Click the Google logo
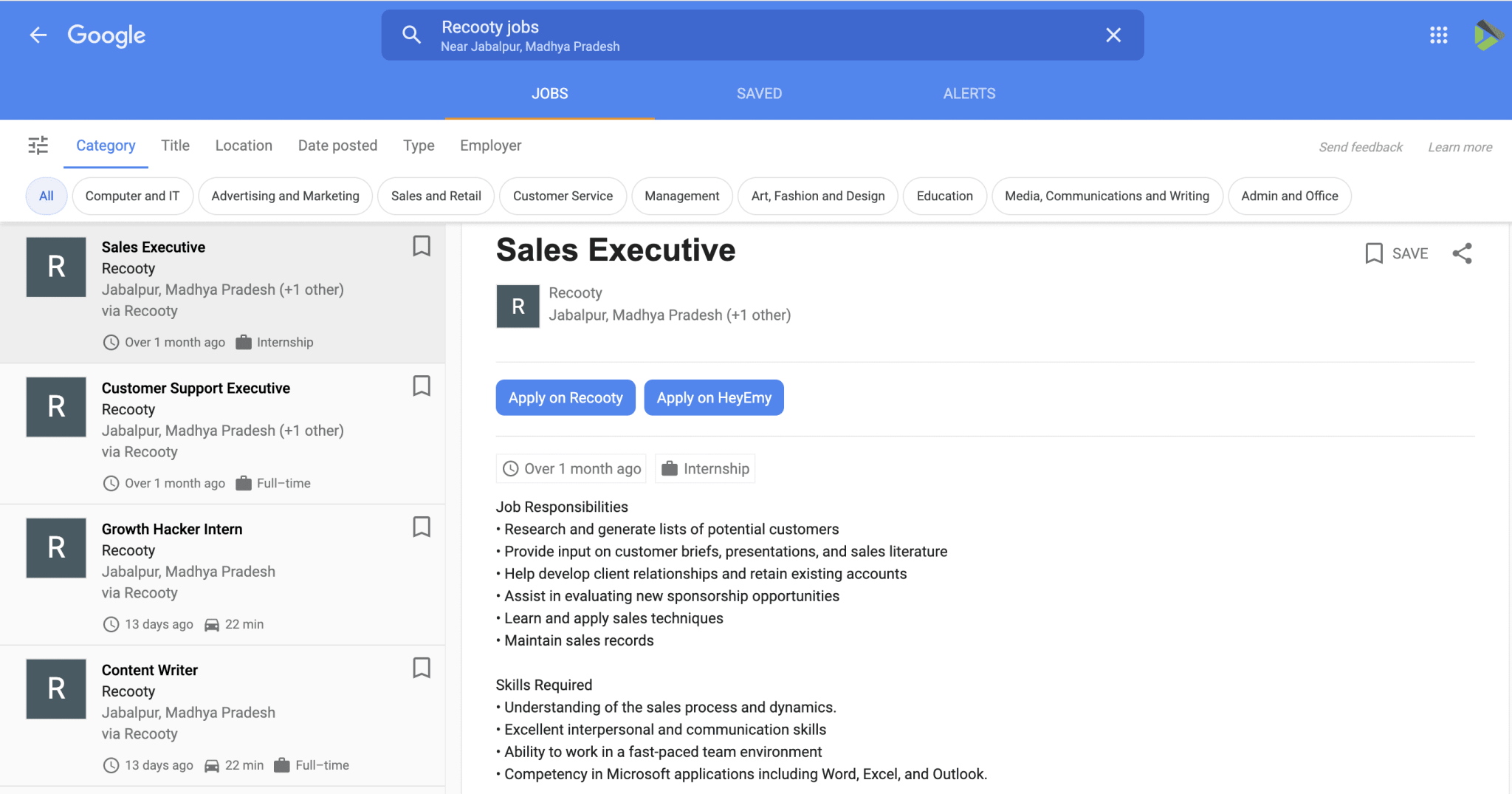Screen dimensions: 1512x794 point(106,35)
